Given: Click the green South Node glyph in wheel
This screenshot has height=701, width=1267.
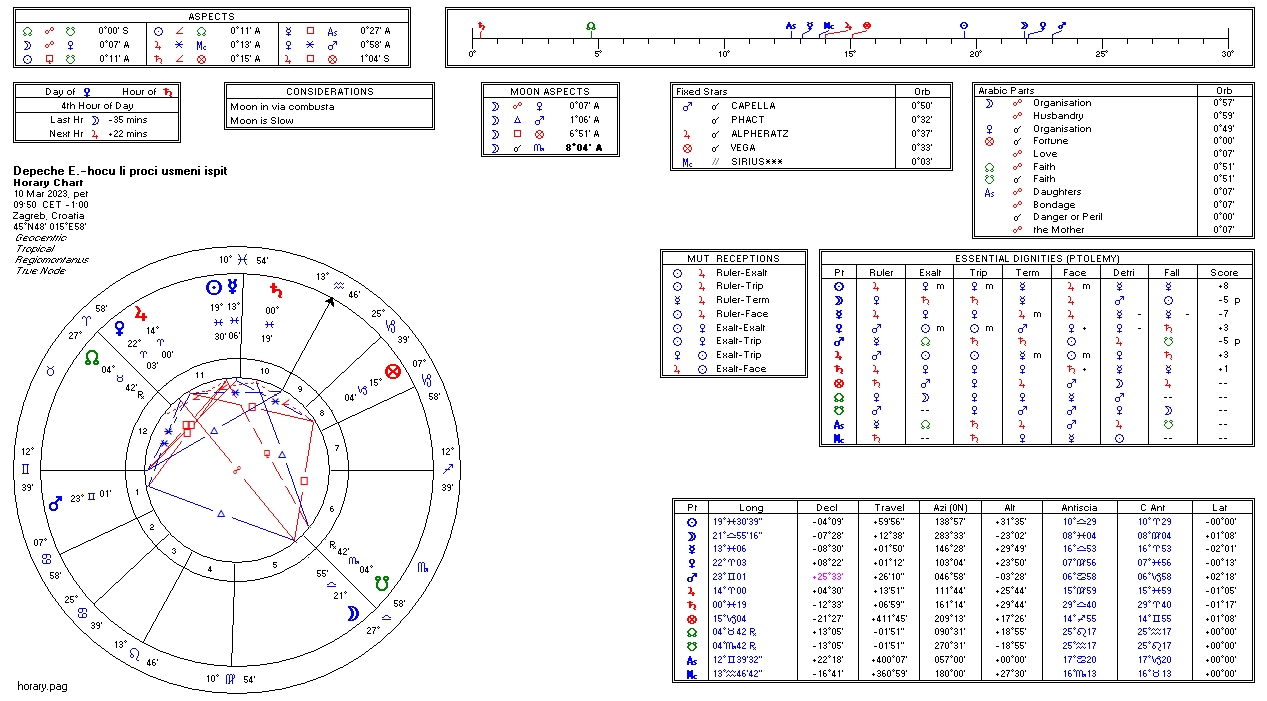Looking at the screenshot, I should tap(380, 581).
